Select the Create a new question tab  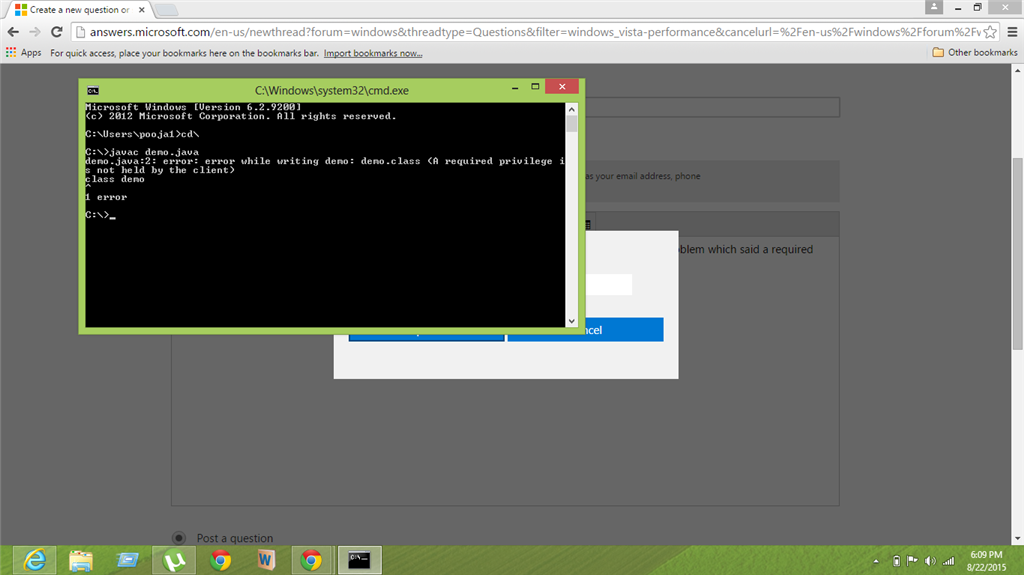pos(78,10)
